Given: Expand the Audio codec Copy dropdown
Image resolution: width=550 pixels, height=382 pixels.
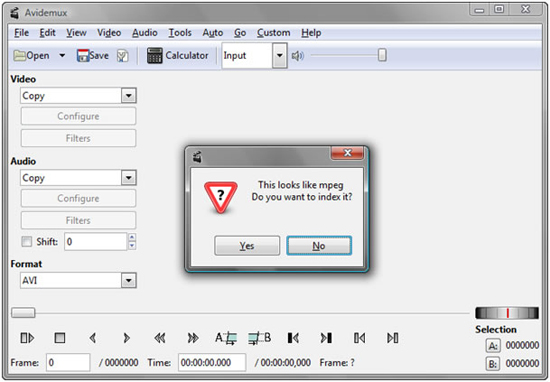Looking at the screenshot, I should 129,178.
